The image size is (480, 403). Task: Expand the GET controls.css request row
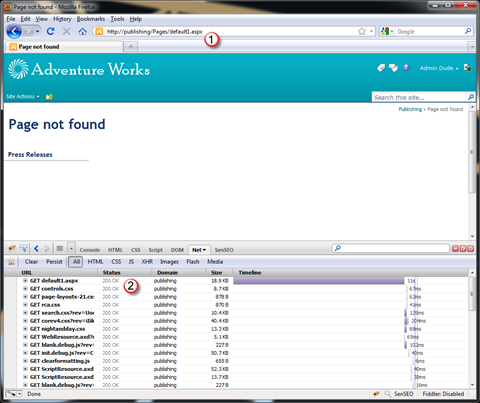pyautogui.click(x=25, y=289)
